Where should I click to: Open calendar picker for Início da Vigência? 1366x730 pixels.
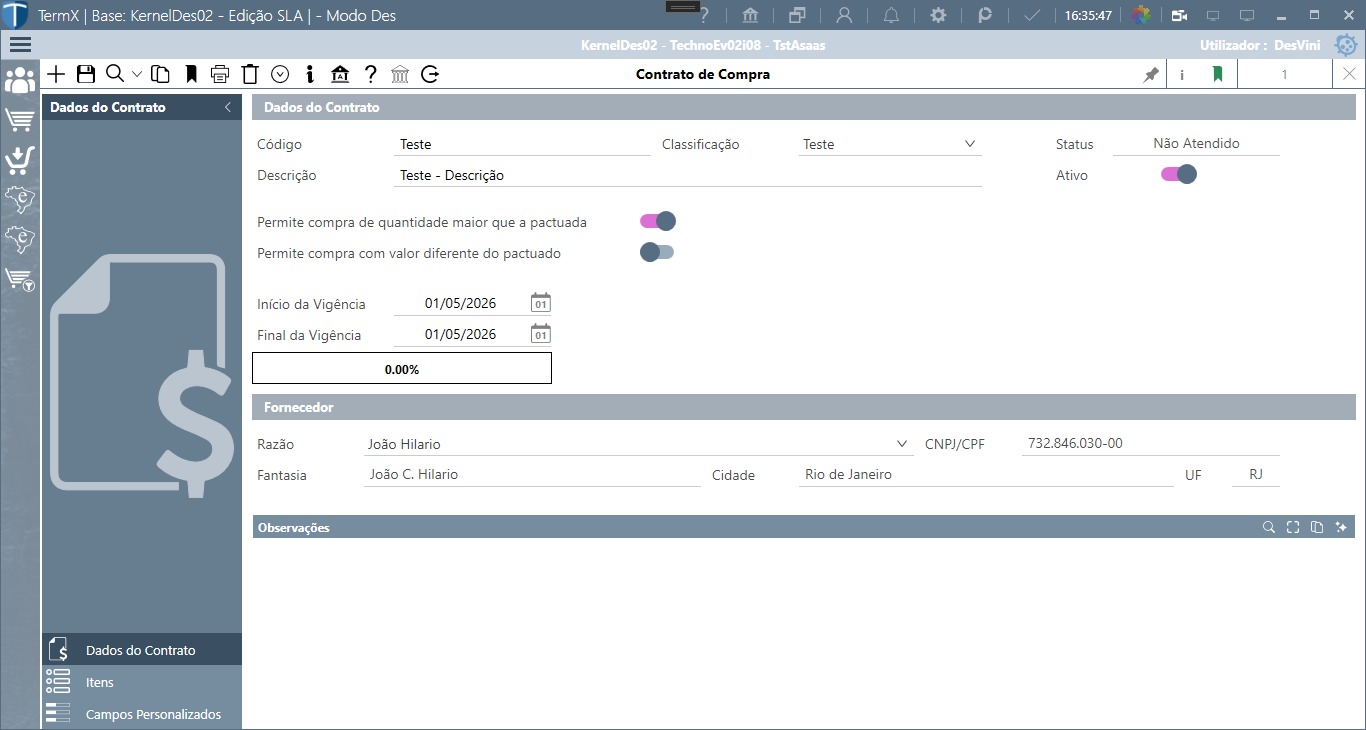[540, 303]
